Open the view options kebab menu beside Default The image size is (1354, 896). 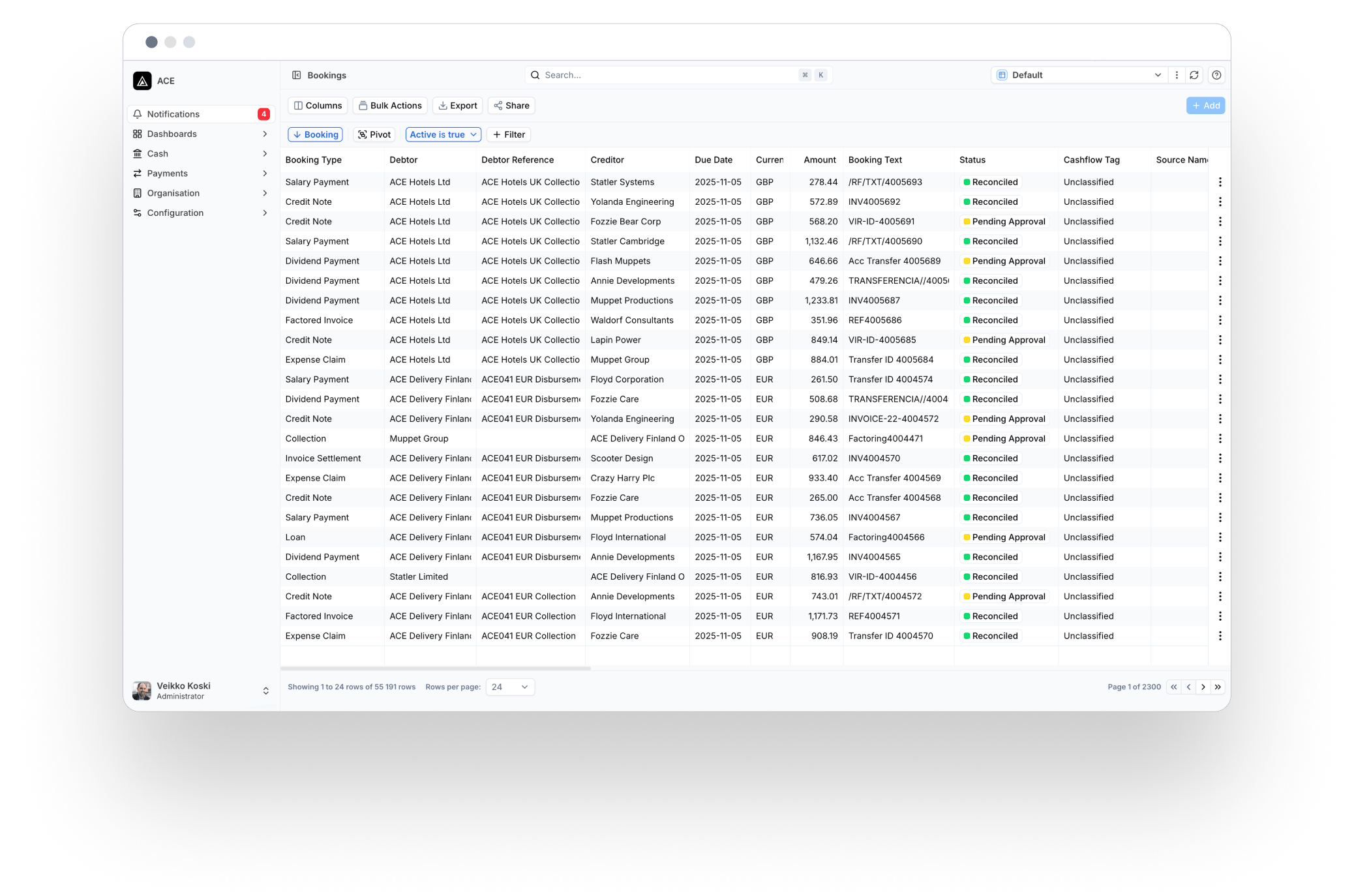(x=1177, y=75)
